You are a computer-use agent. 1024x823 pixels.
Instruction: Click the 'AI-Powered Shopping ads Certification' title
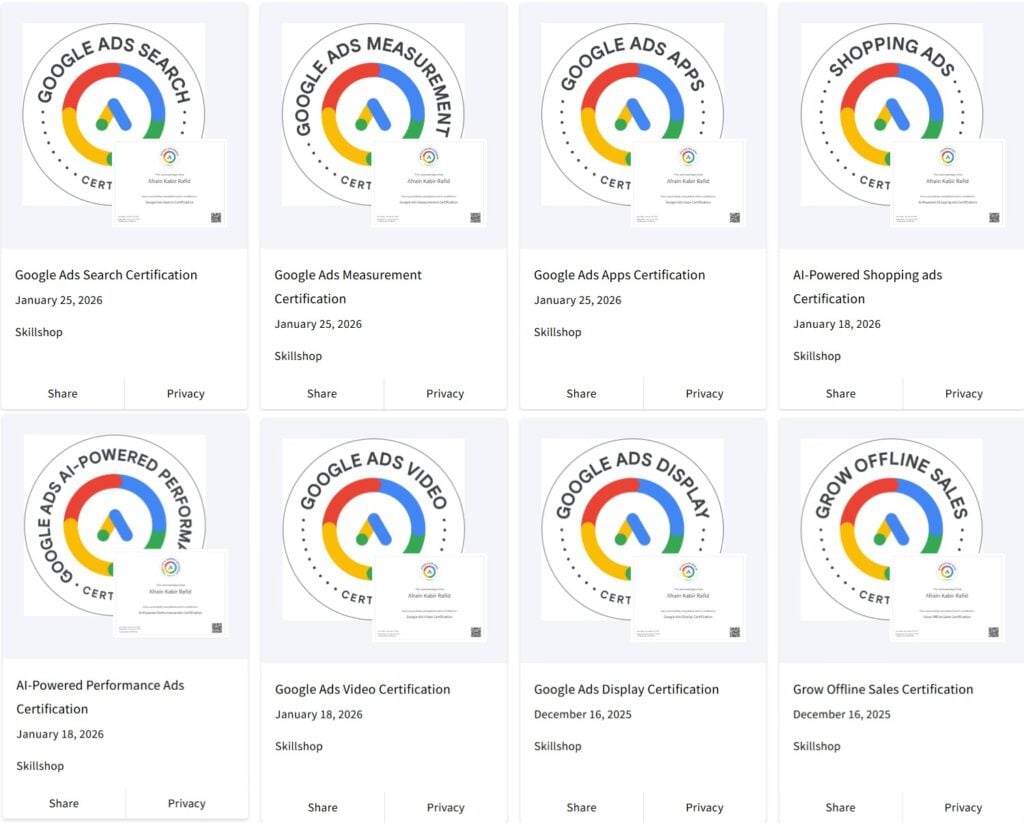click(x=867, y=287)
